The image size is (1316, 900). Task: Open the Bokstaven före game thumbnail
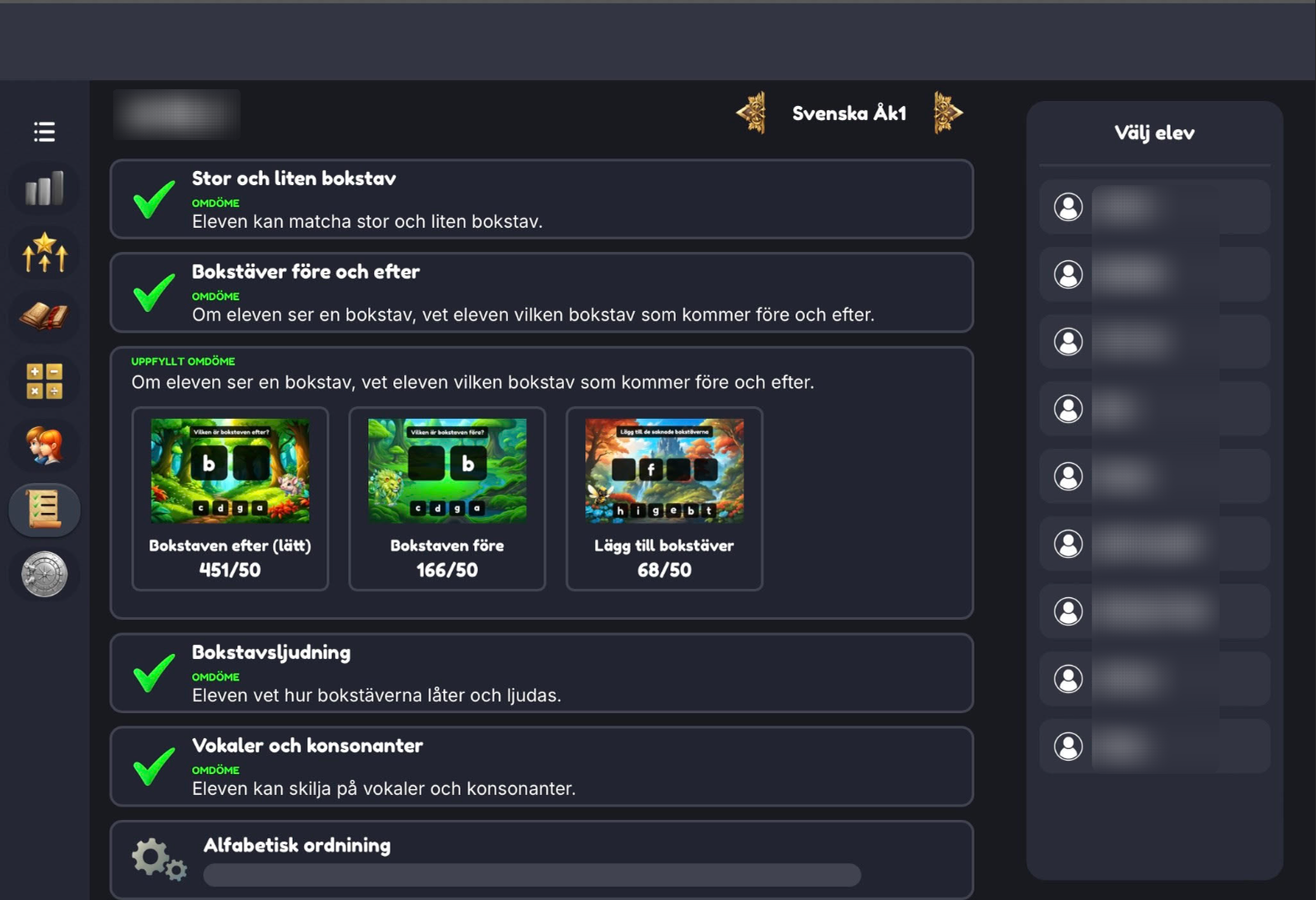point(447,472)
